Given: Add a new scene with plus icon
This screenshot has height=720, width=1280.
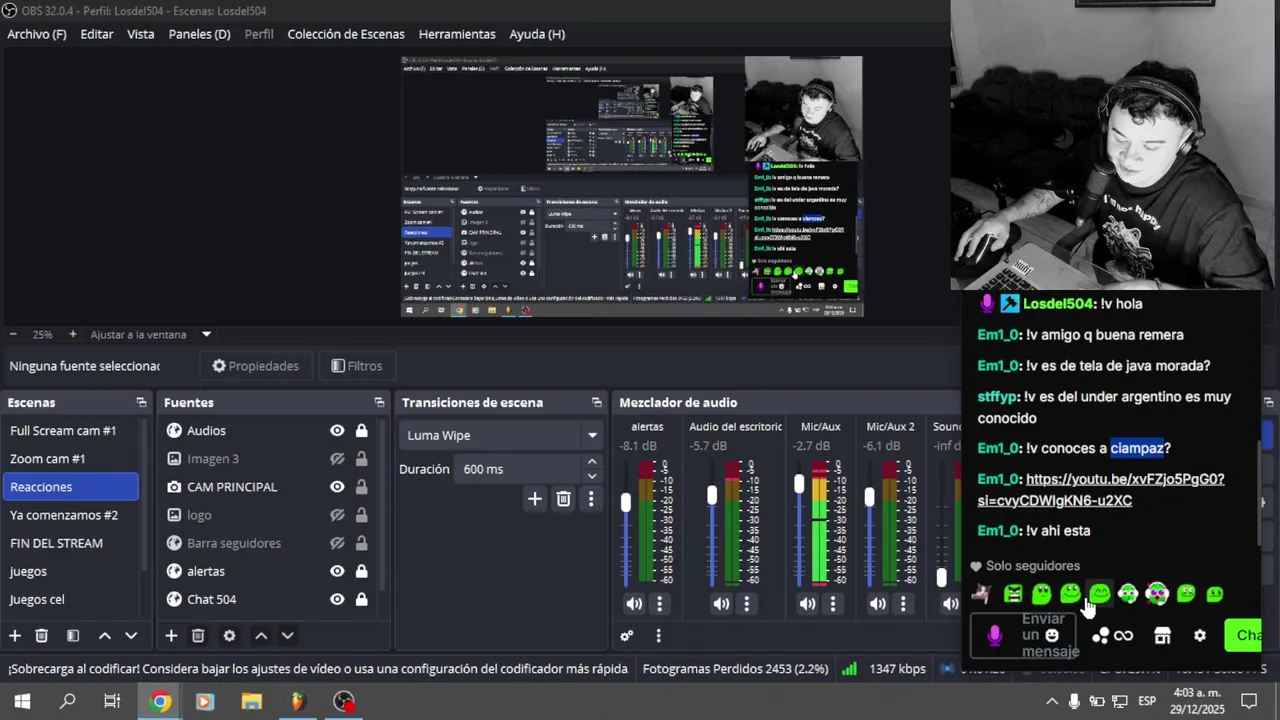Looking at the screenshot, I should pos(15,636).
